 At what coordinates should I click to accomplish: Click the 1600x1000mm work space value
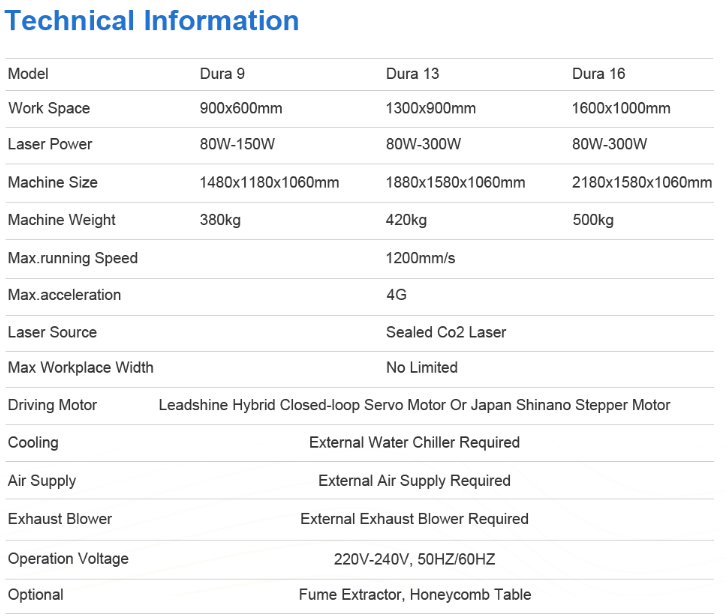tap(621, 108)
